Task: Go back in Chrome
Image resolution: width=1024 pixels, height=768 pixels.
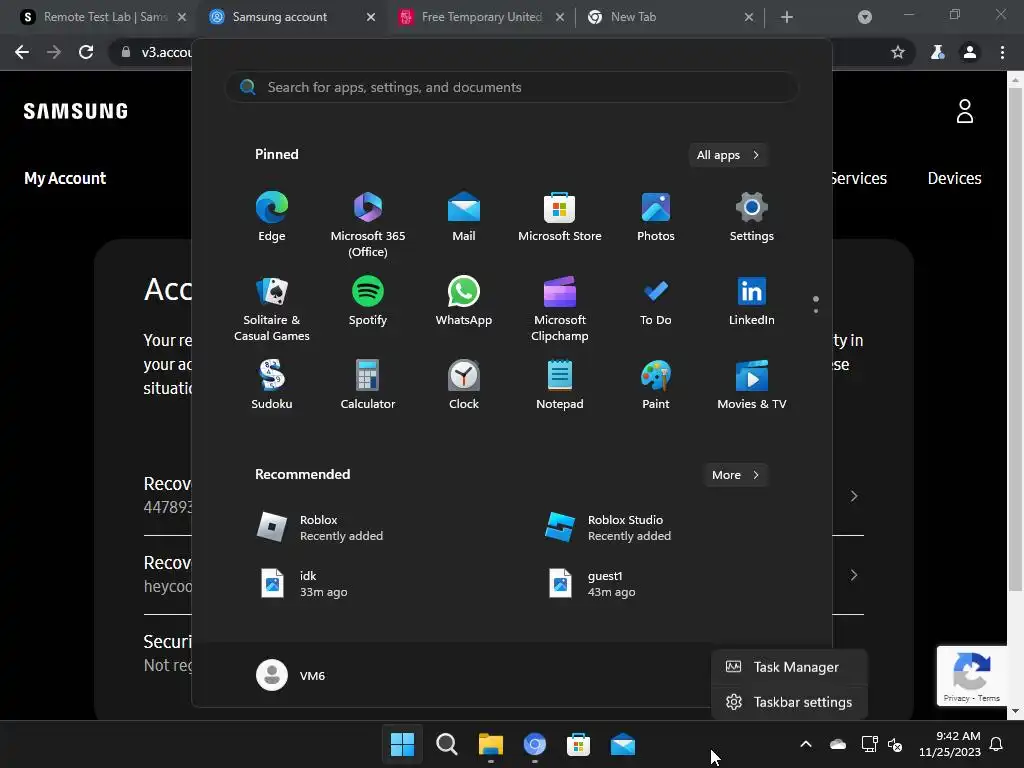Action: (22, 52)
